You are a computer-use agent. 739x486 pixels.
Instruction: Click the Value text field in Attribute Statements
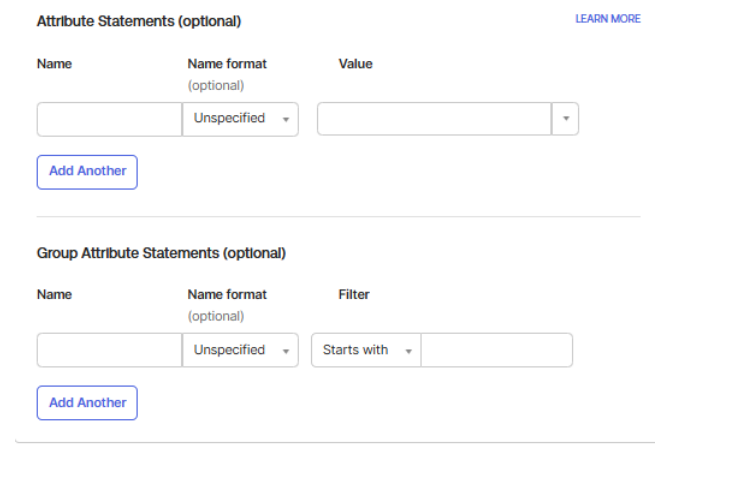(x=433, y=119)
